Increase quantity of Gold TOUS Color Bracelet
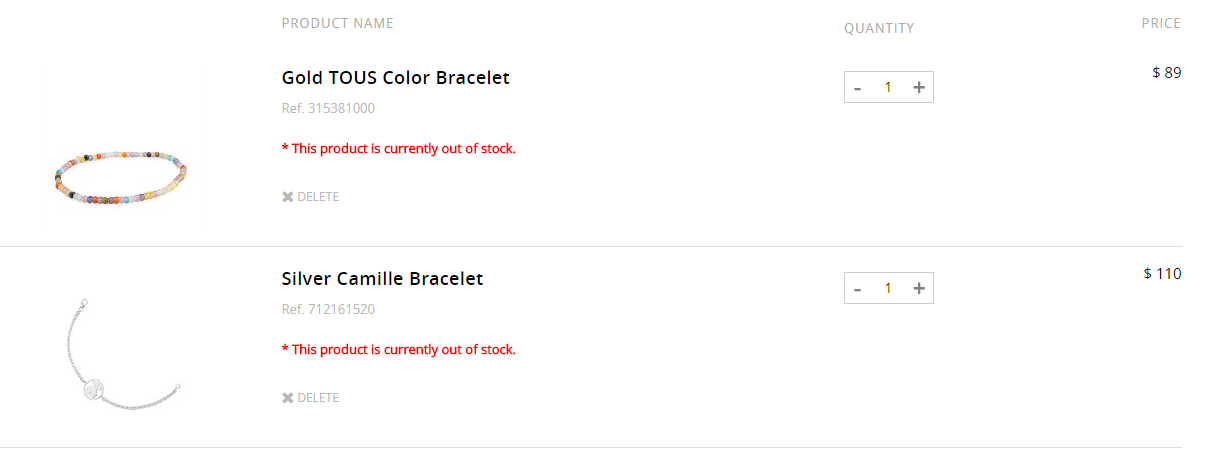Image resolution: width=1205 pixels, height=452 pixels. point(919,88)
